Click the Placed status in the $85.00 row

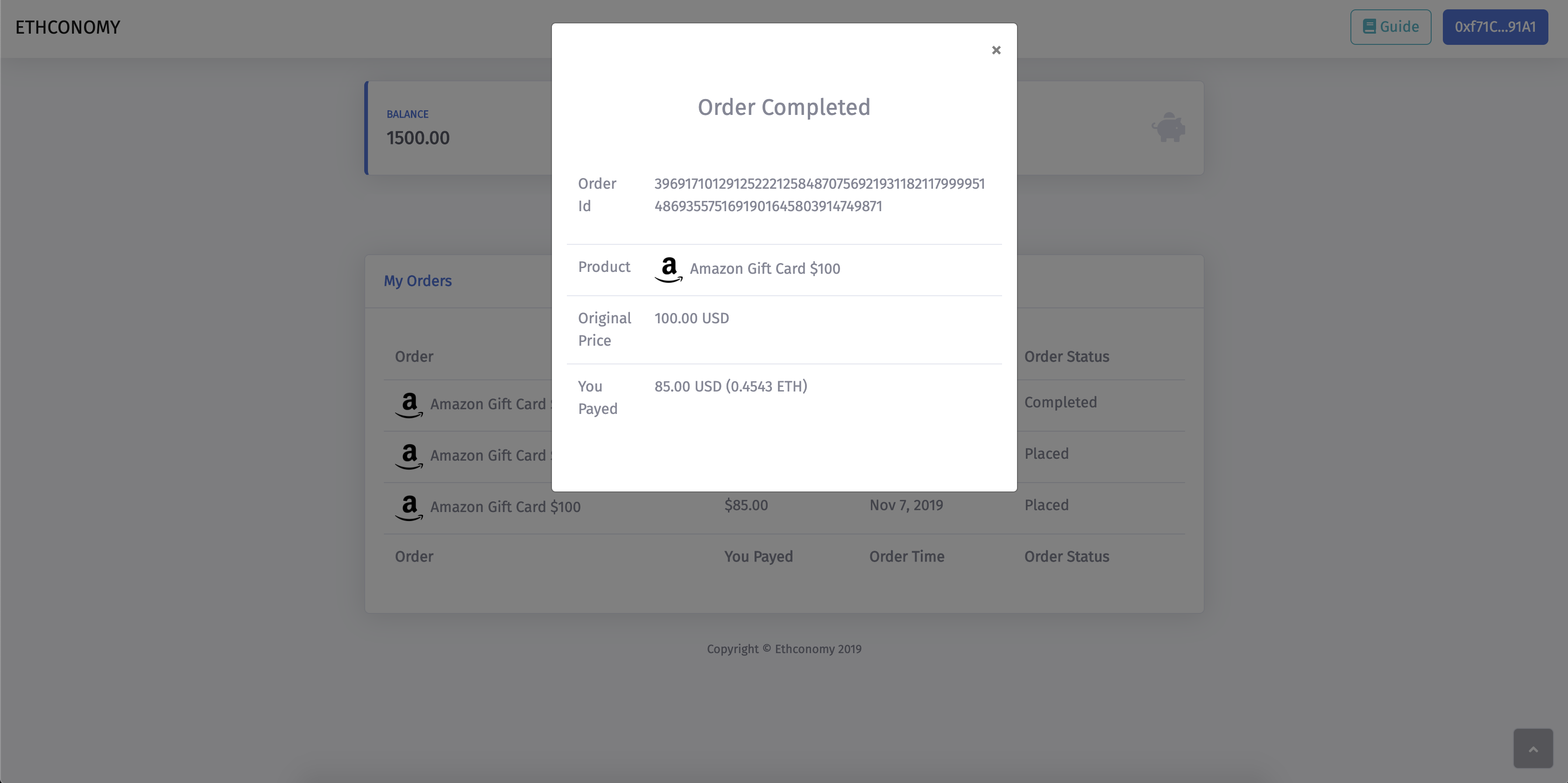pyautogui.click(x=1046, y=505)
